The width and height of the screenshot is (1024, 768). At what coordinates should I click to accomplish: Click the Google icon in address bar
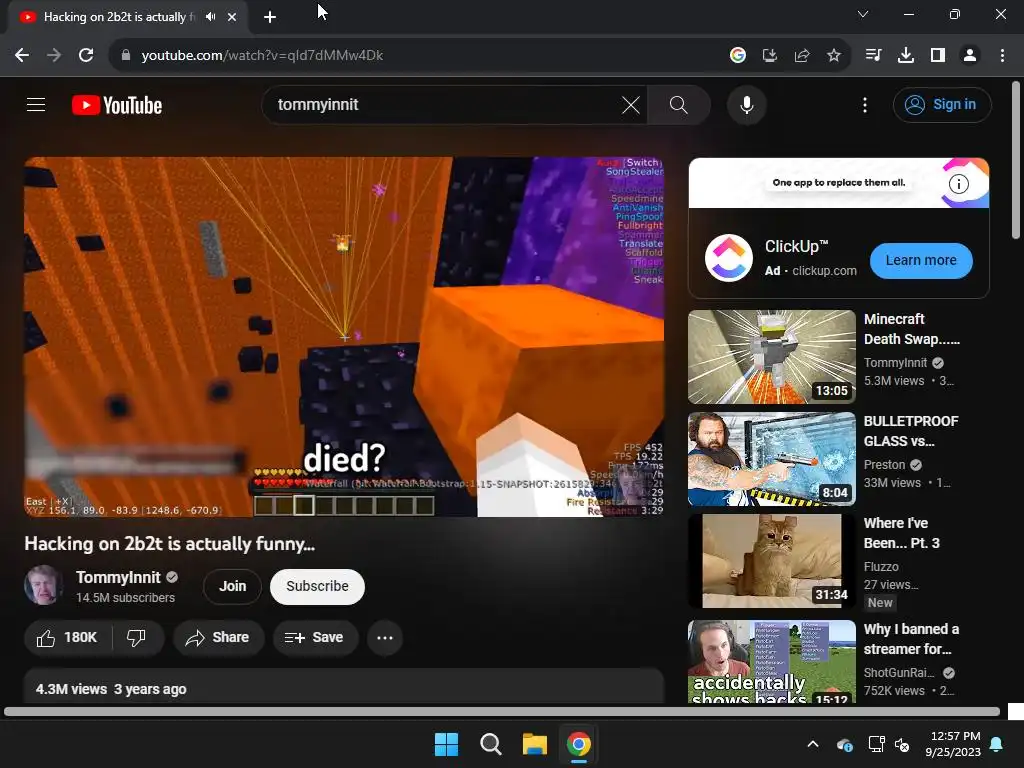click(738, 56)
